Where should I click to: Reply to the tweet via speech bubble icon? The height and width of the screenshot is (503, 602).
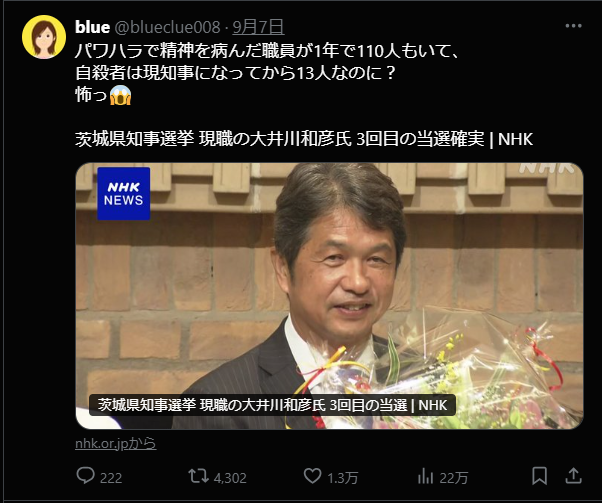coord(84,476)
